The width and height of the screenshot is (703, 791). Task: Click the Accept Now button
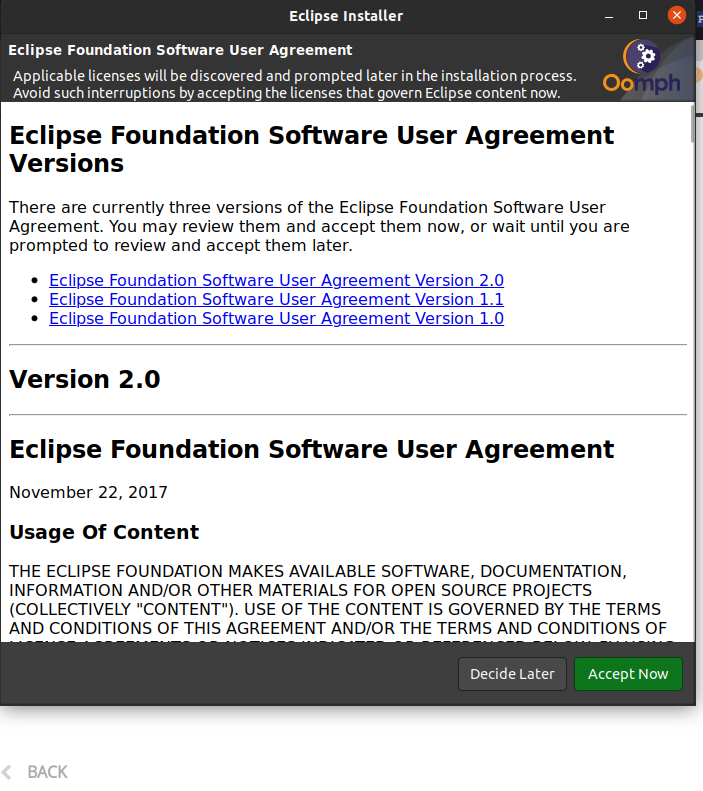tap(628, 674)
